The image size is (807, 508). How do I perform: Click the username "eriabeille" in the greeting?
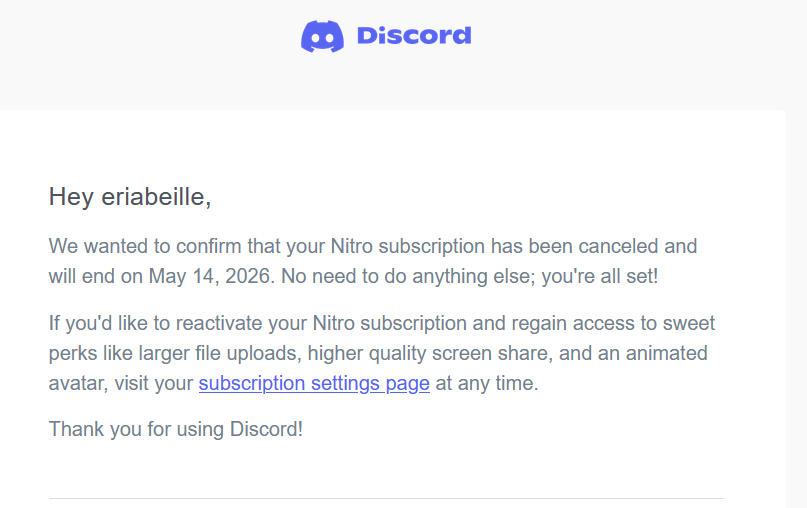[x=154, y=197]
